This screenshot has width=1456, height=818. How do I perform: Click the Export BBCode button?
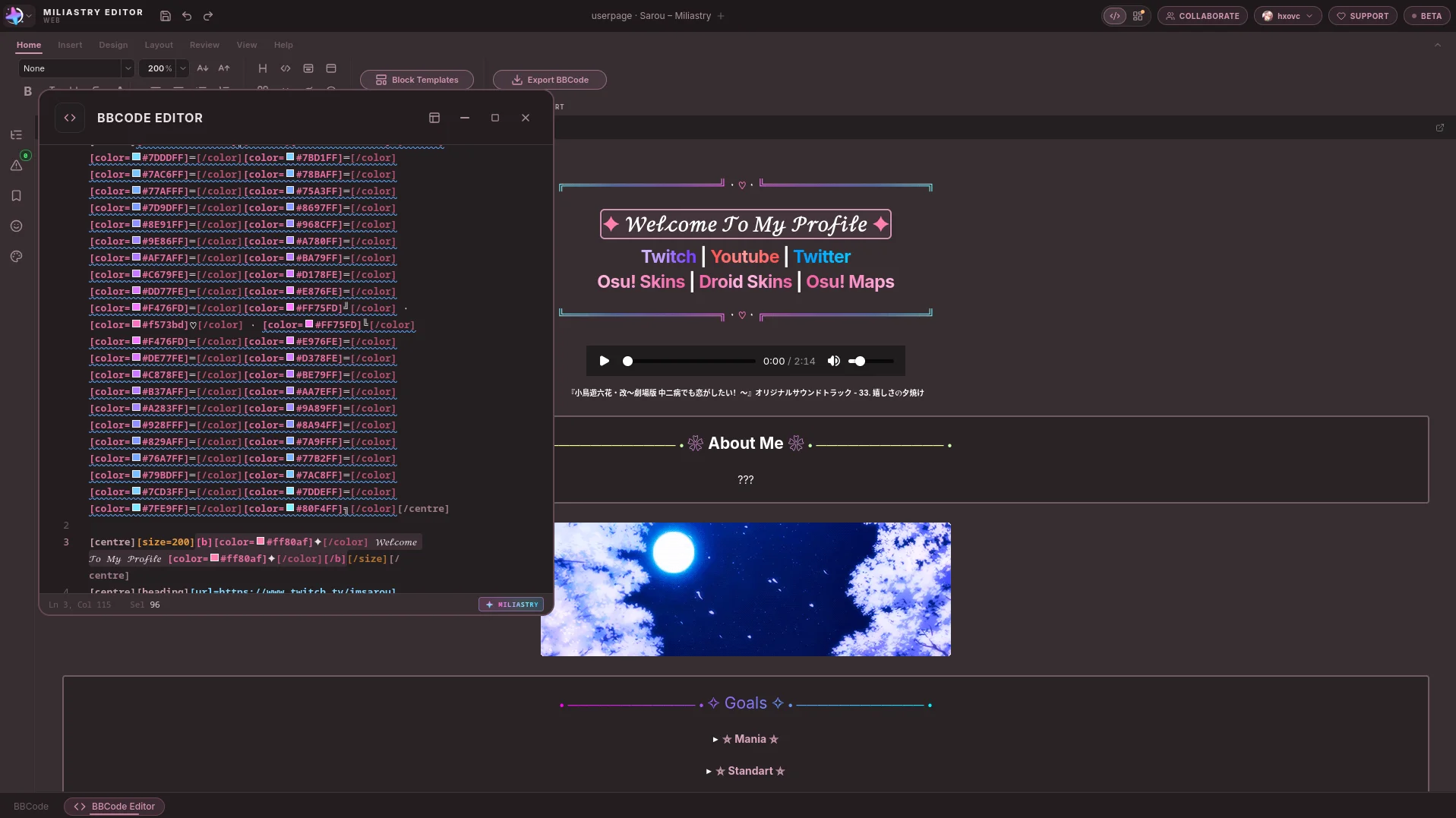click(x=550, y=80)
